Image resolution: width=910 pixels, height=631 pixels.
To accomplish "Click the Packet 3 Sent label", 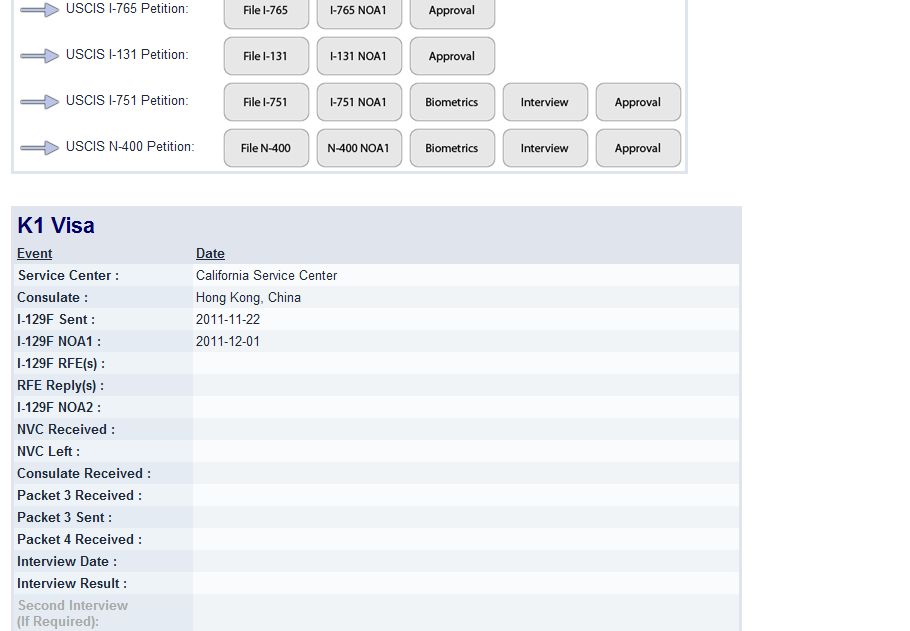I will (64, 518).
